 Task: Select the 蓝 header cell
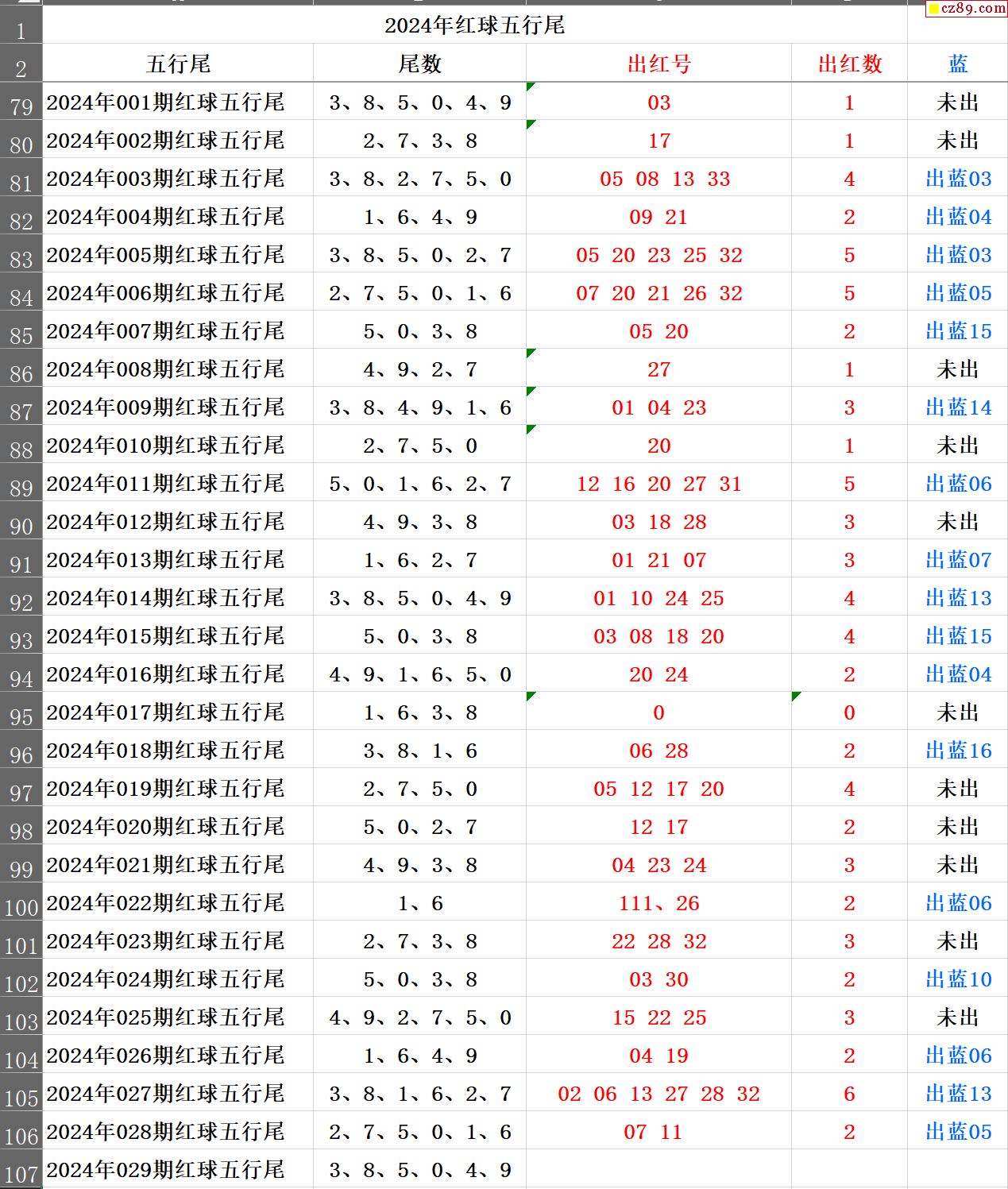tap(958, 64)
